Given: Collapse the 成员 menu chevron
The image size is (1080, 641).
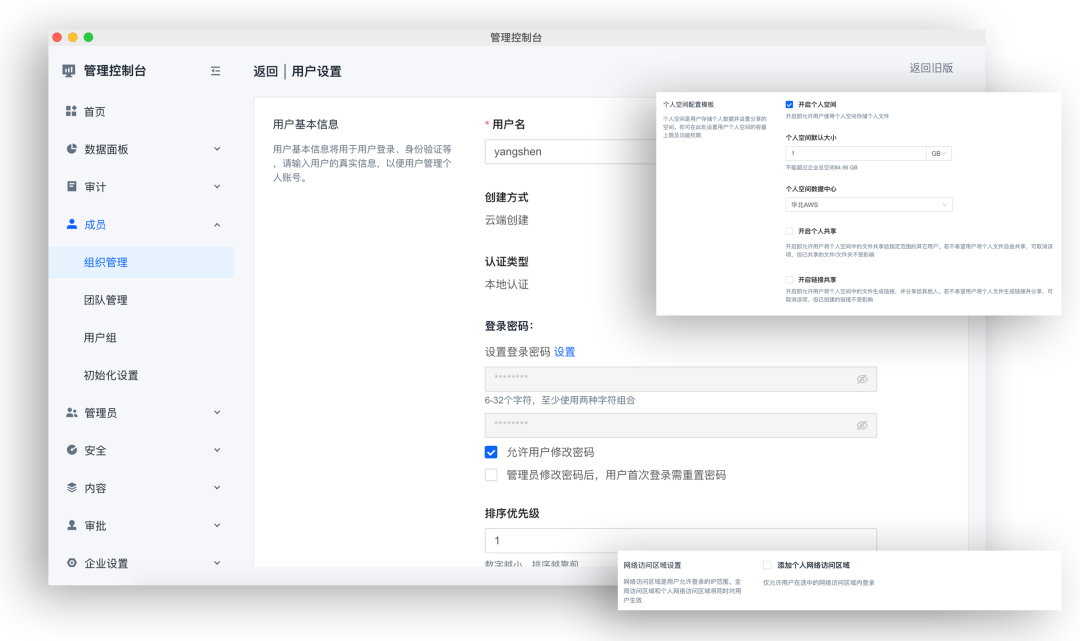Looking at the screenshot, I should pos(217,224).
